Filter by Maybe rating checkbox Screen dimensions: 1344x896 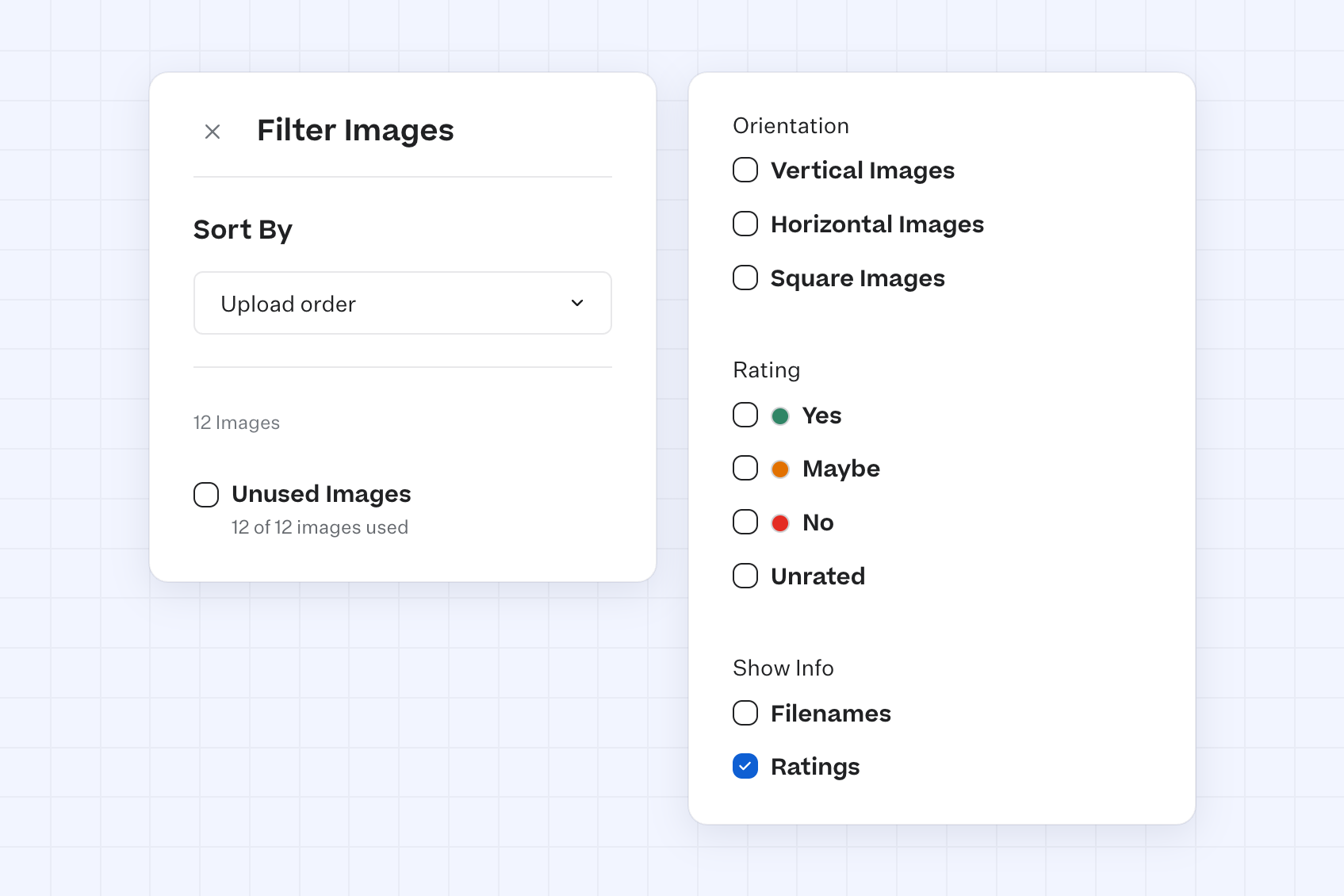pyautogui.click(x=745, y=468)
